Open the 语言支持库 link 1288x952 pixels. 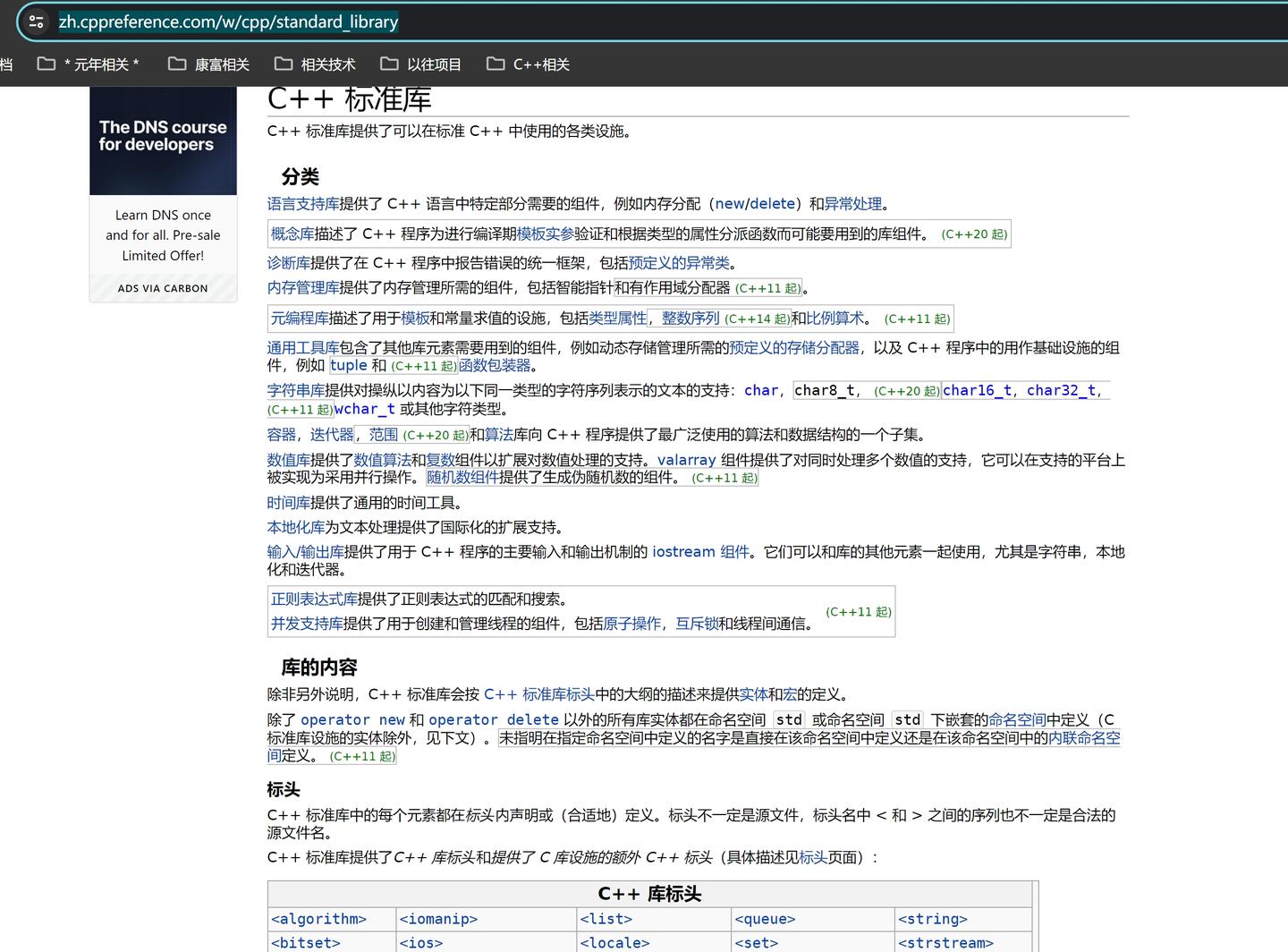(302, 203)
